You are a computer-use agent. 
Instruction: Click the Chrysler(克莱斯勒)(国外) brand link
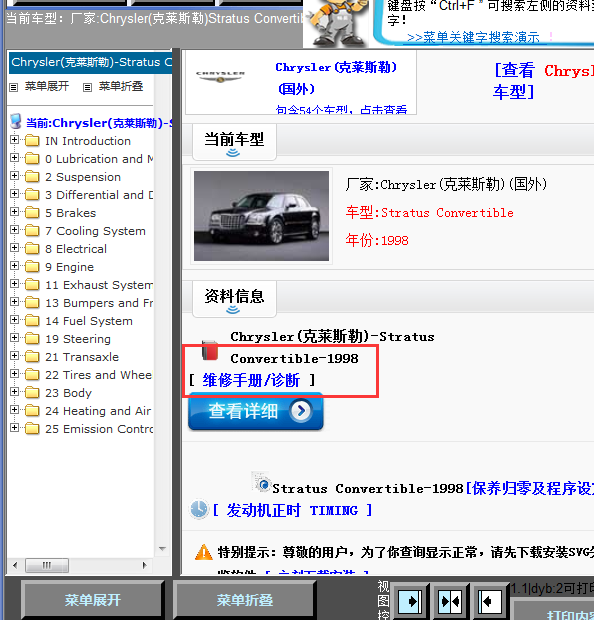[x=336, y=78]
